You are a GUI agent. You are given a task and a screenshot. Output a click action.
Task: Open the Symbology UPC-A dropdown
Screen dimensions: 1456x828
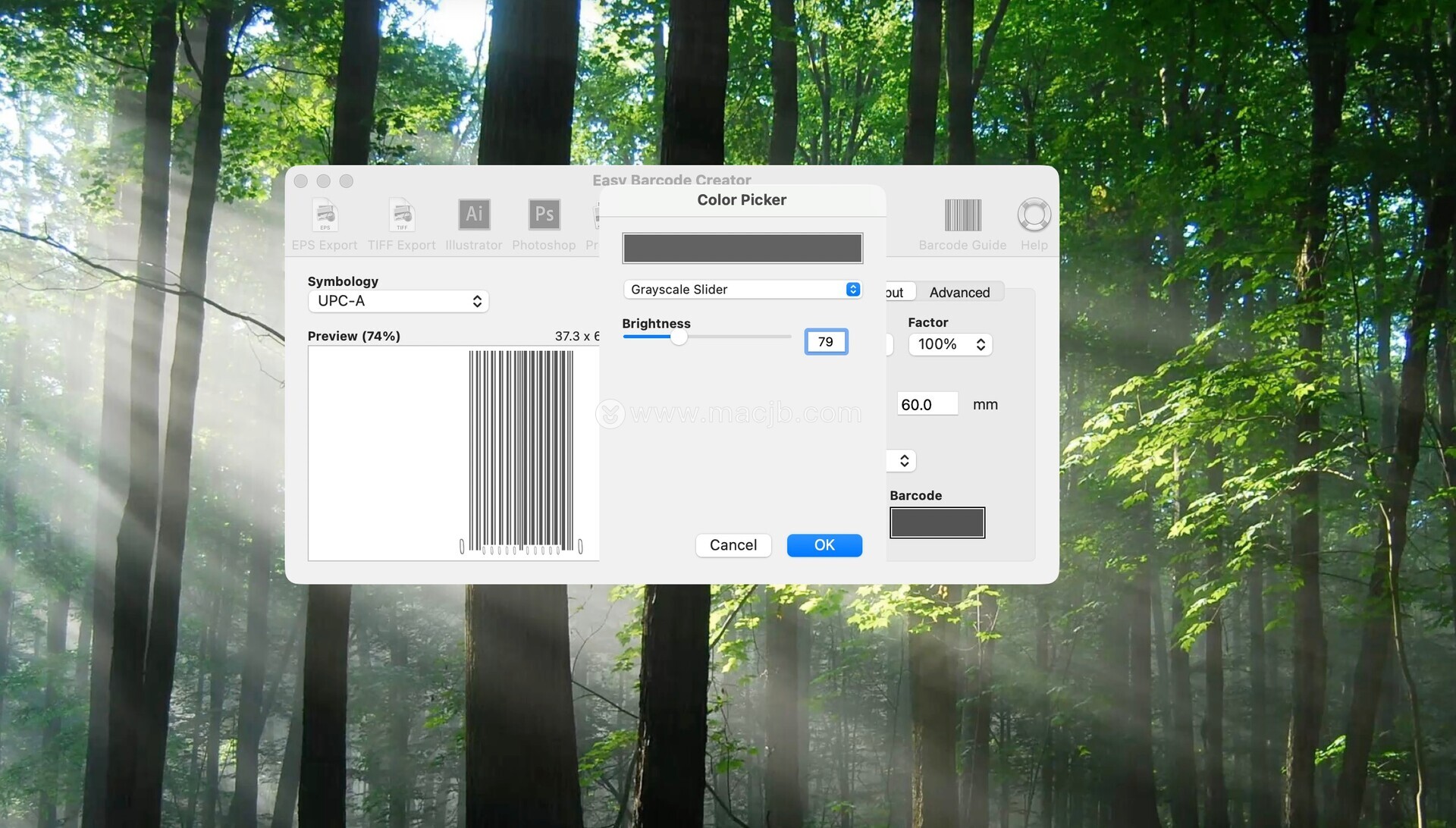click(x=398, y=301)
